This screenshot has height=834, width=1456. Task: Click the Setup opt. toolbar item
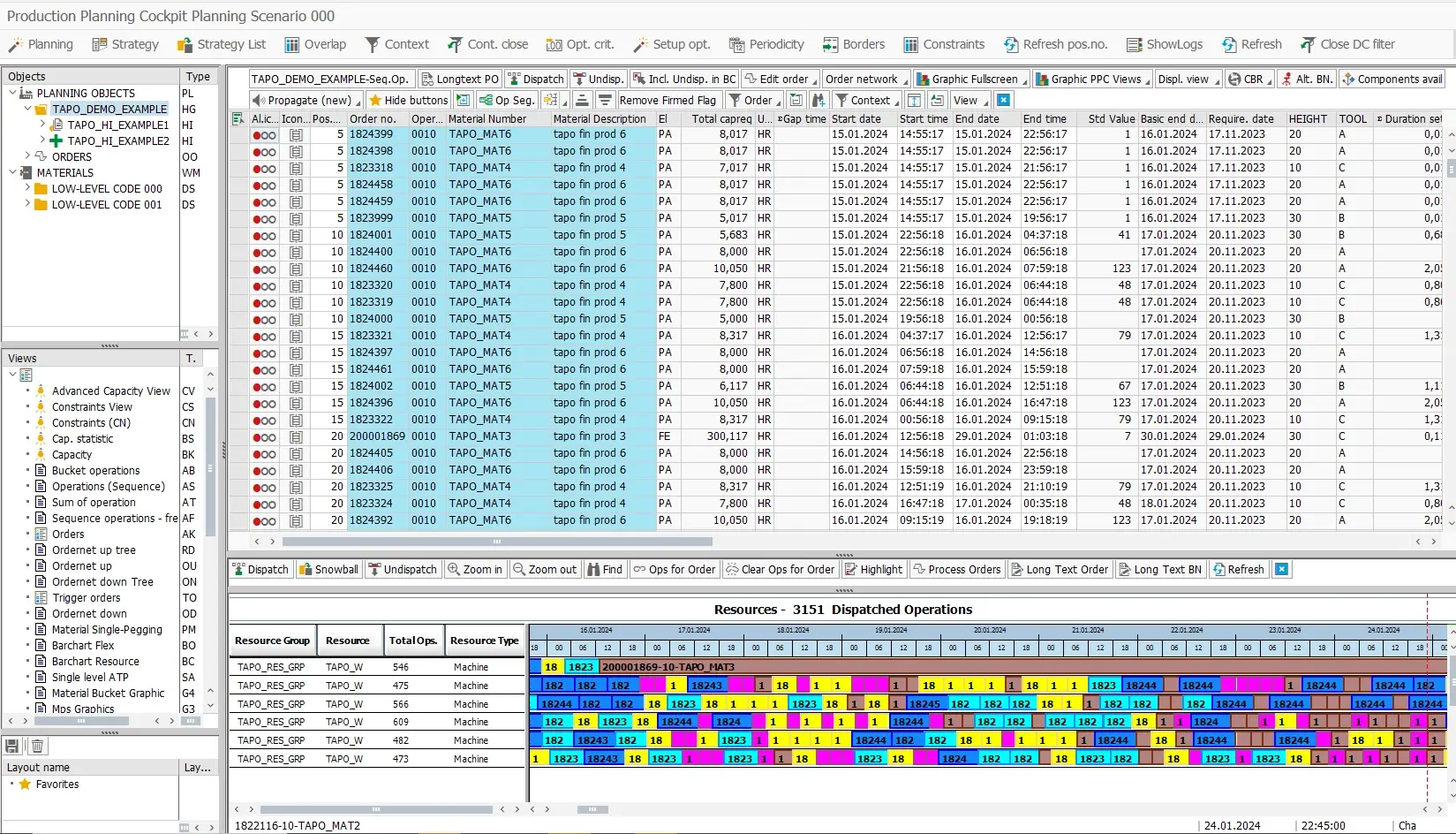[x=672, y=44]
